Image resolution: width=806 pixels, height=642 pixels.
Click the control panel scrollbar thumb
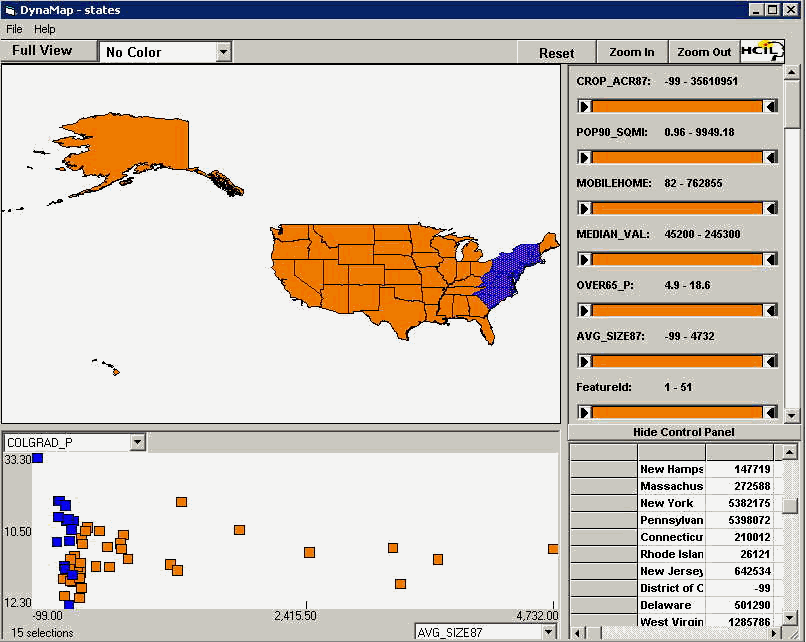click(792, 103)
